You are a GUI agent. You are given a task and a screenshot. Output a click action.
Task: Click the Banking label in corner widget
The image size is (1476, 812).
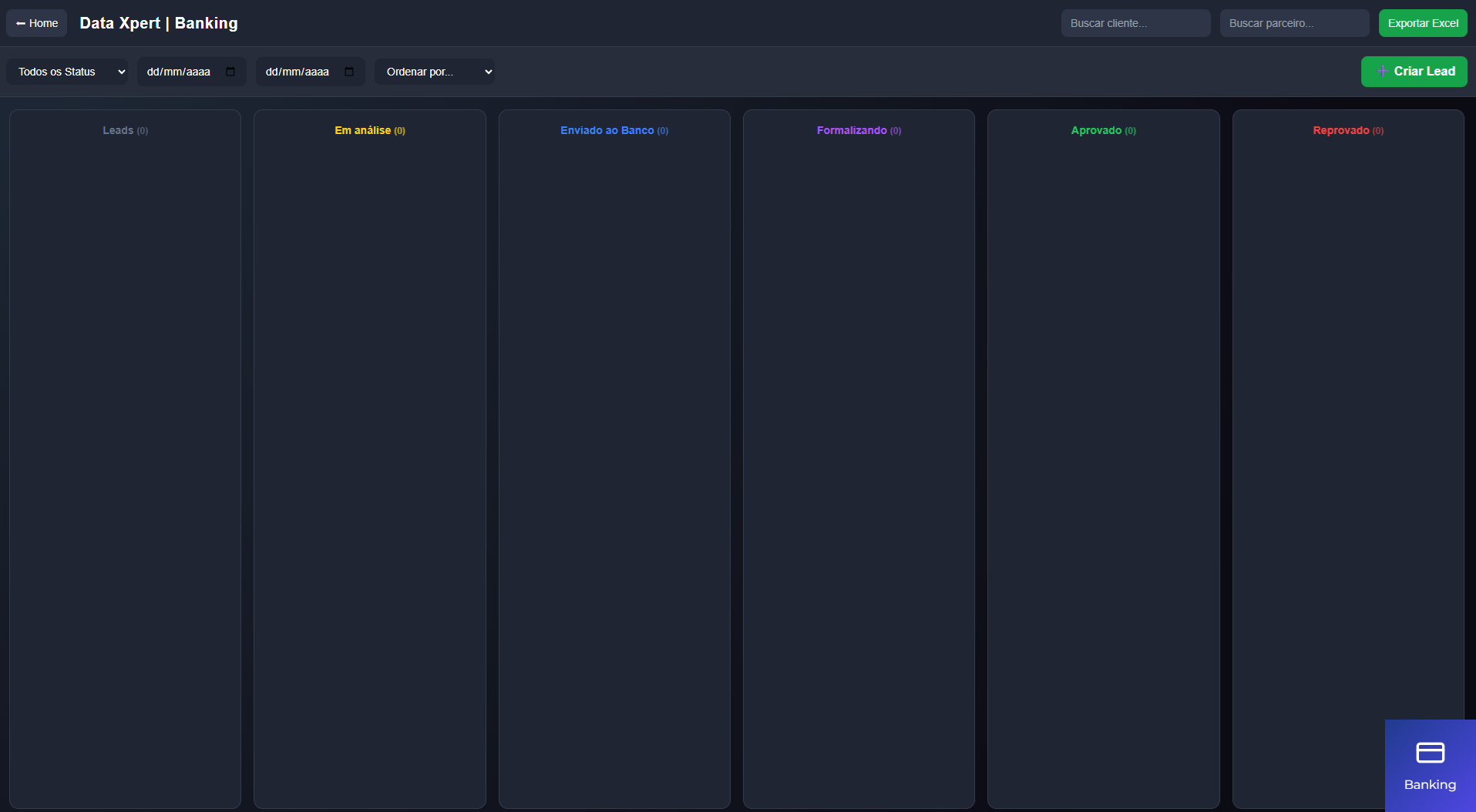click(1430, 784)
